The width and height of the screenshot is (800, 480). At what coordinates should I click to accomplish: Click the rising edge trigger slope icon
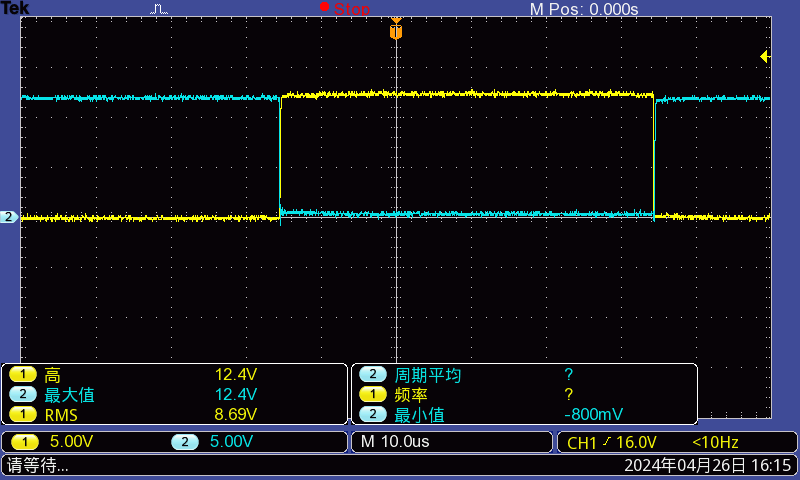(x=607, y=441)
